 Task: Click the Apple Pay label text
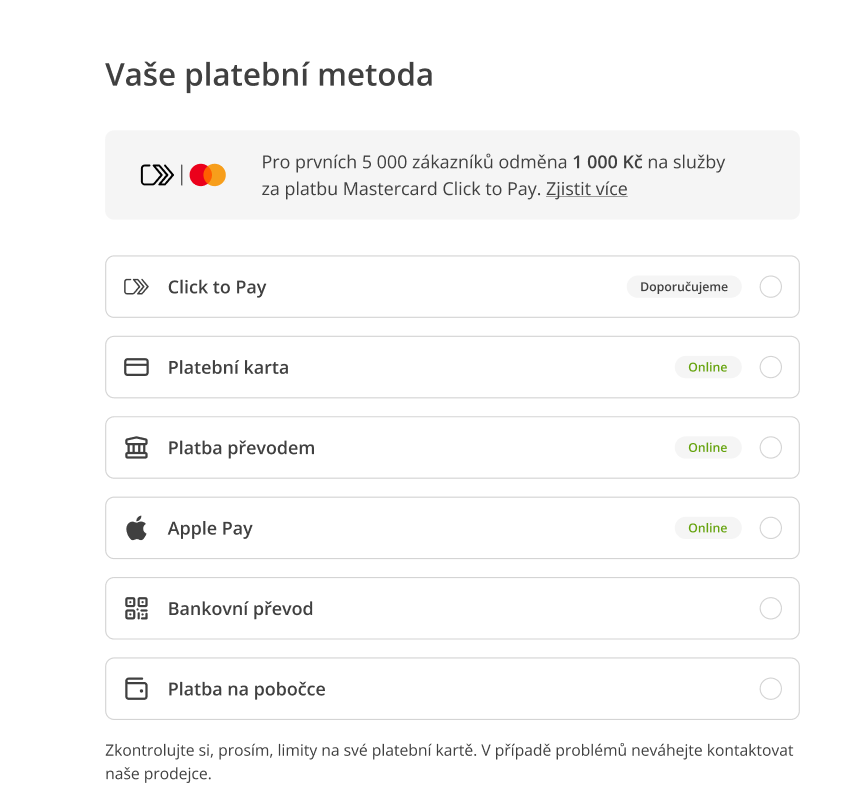210,528
